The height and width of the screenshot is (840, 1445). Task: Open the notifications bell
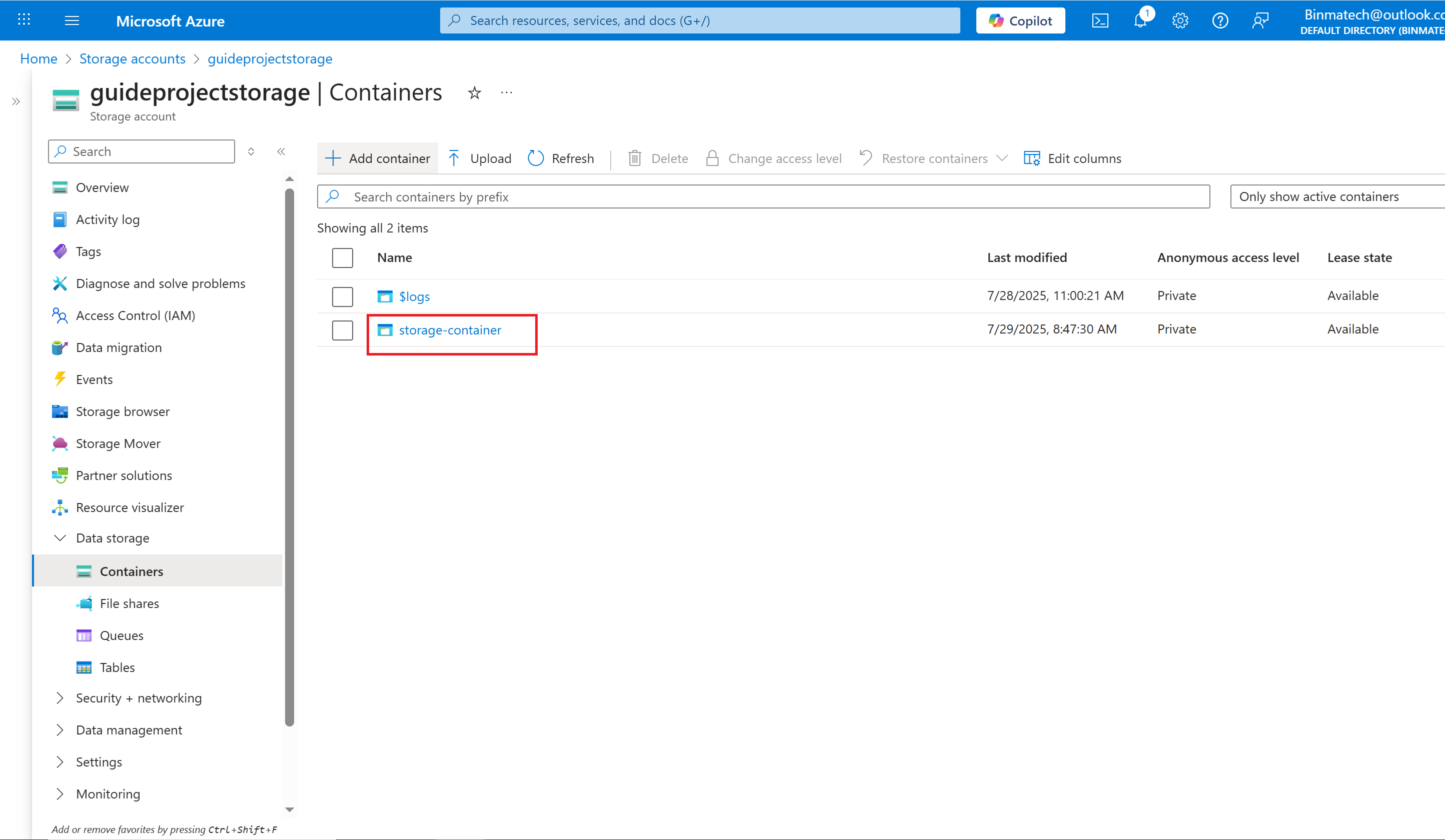click(x=1140, y=21)
